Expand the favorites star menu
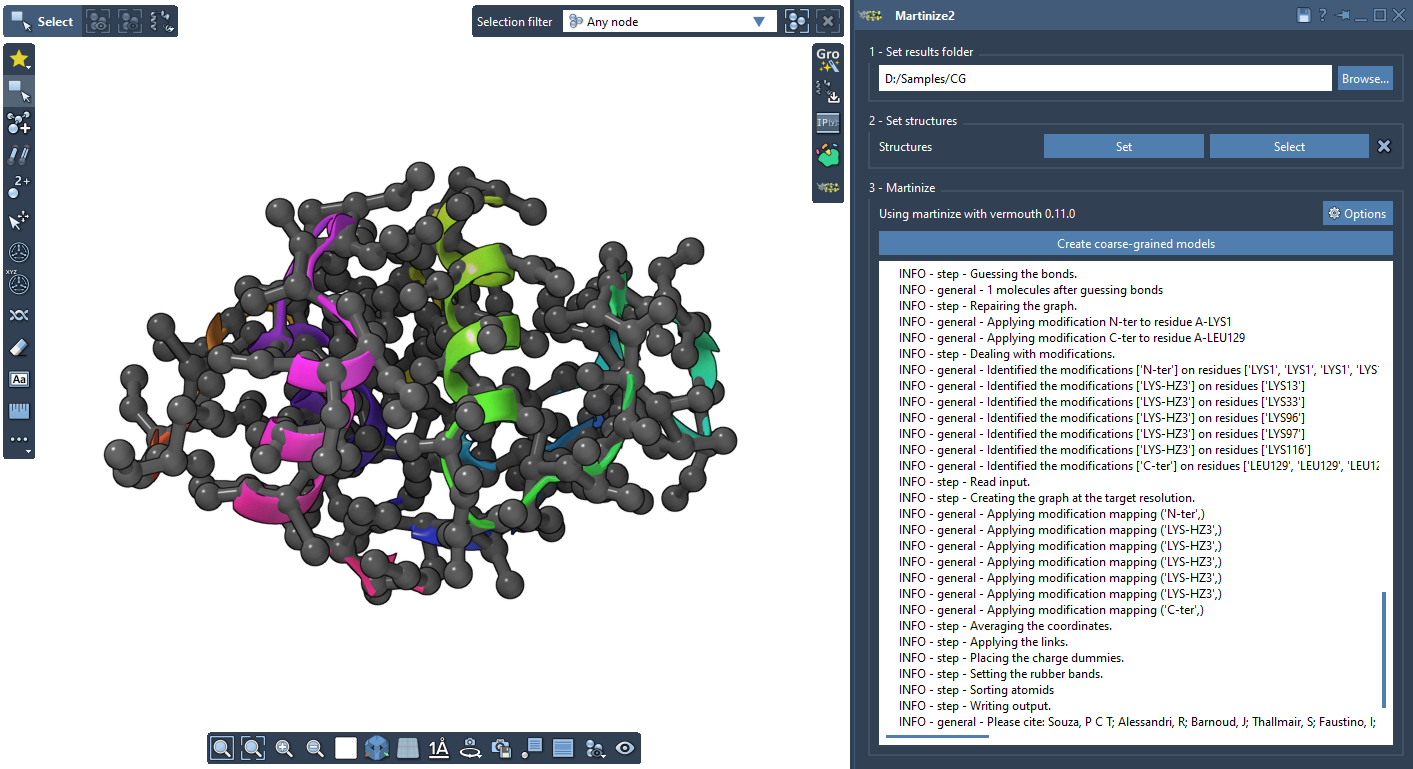 coord(19,59)
